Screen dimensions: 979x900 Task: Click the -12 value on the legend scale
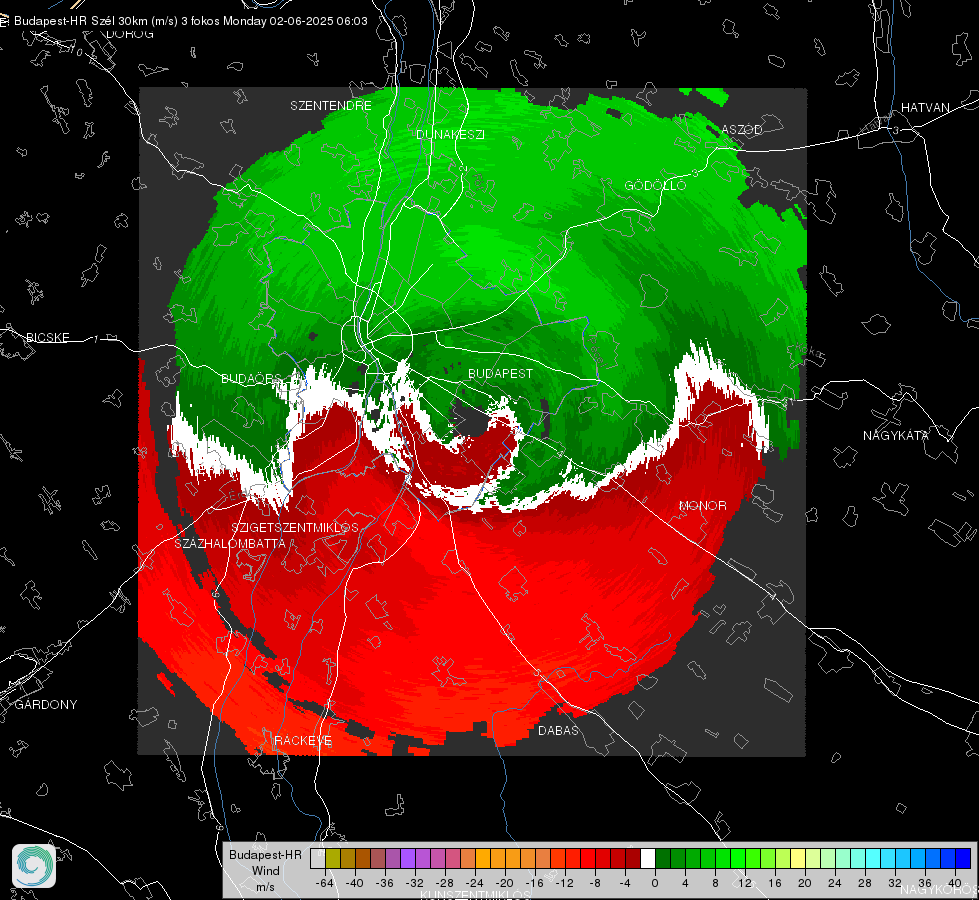(x=564, y=883)
